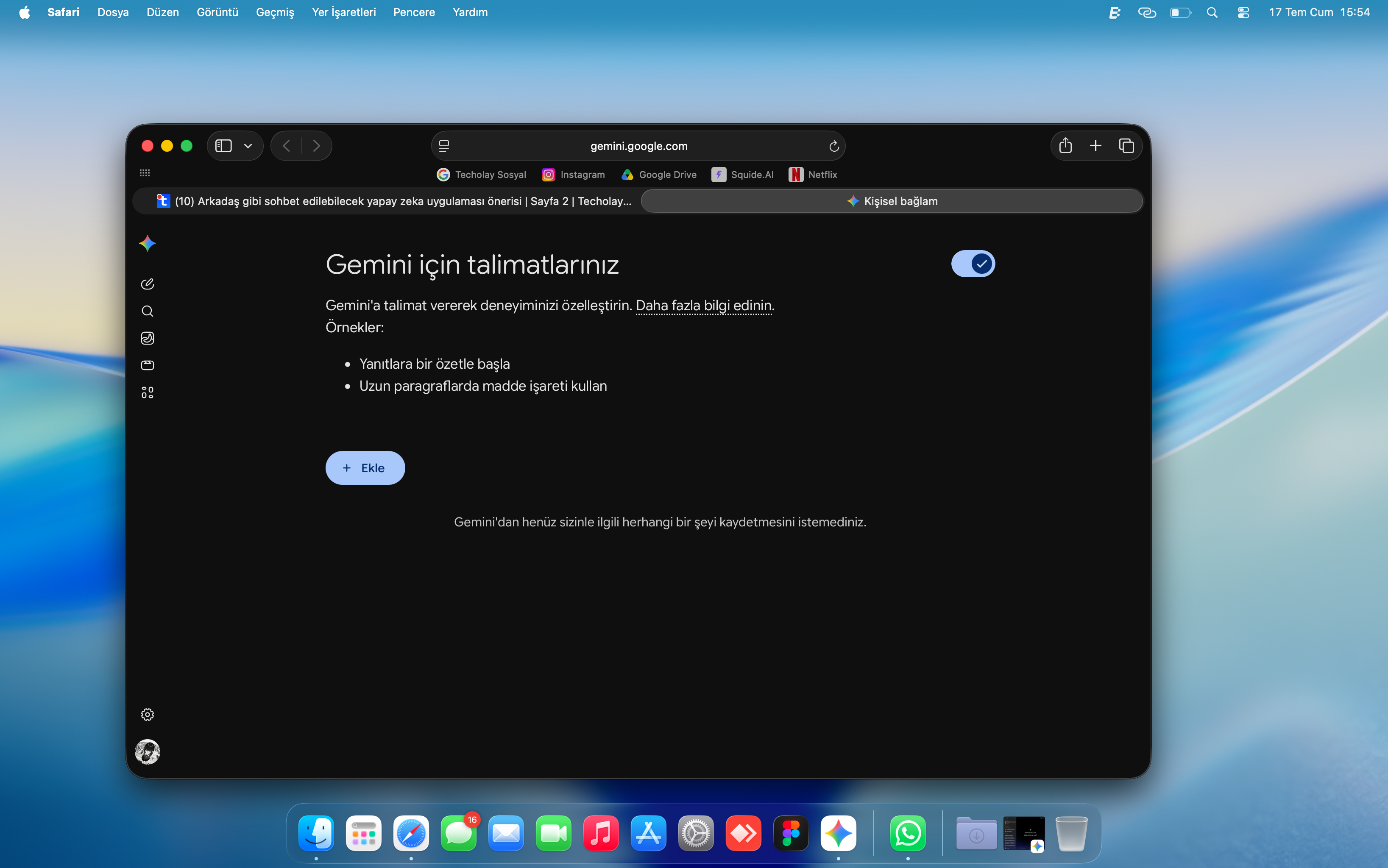
Task: Open the favorites grid icon
Action: click(145, 173)
